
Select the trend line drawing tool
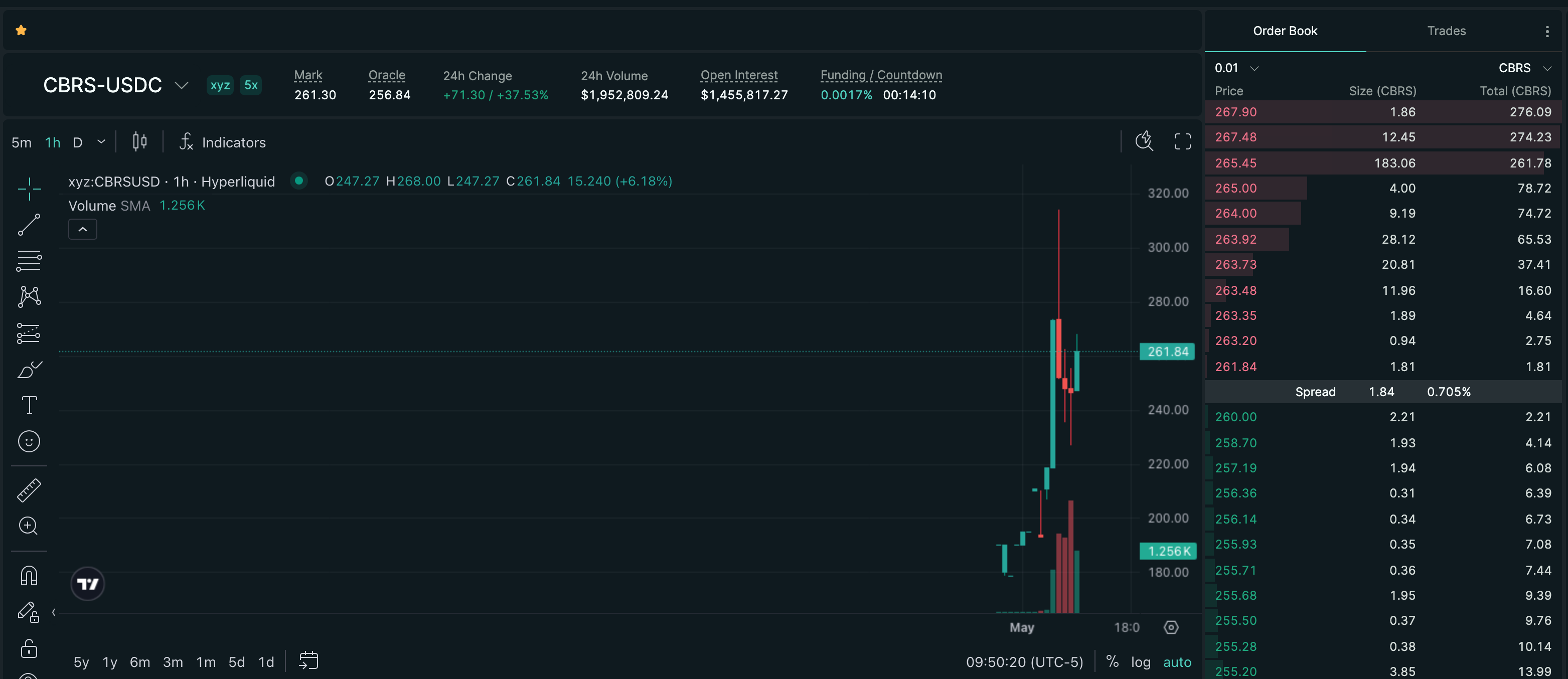(x=29, y=225)
